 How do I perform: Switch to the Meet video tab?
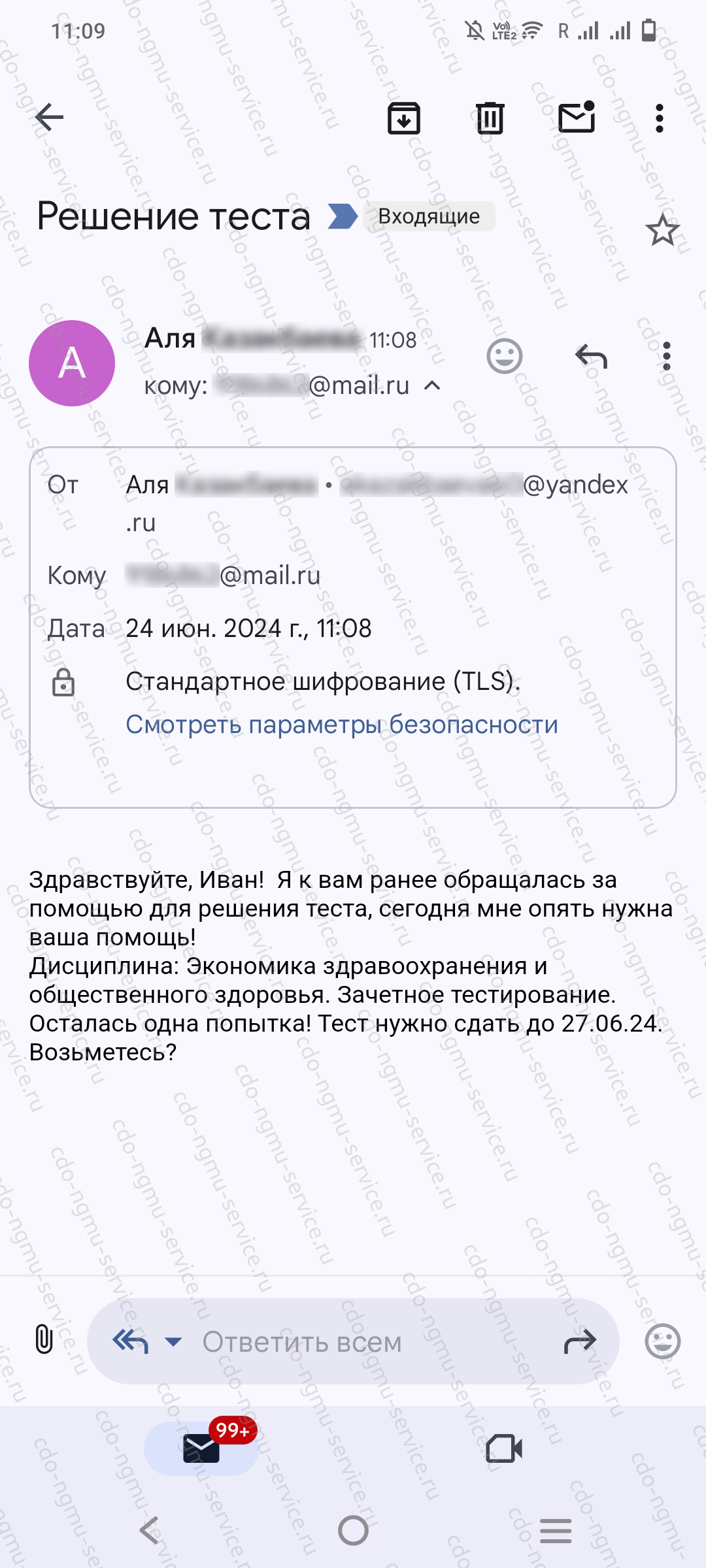(x=504, y=1448)
